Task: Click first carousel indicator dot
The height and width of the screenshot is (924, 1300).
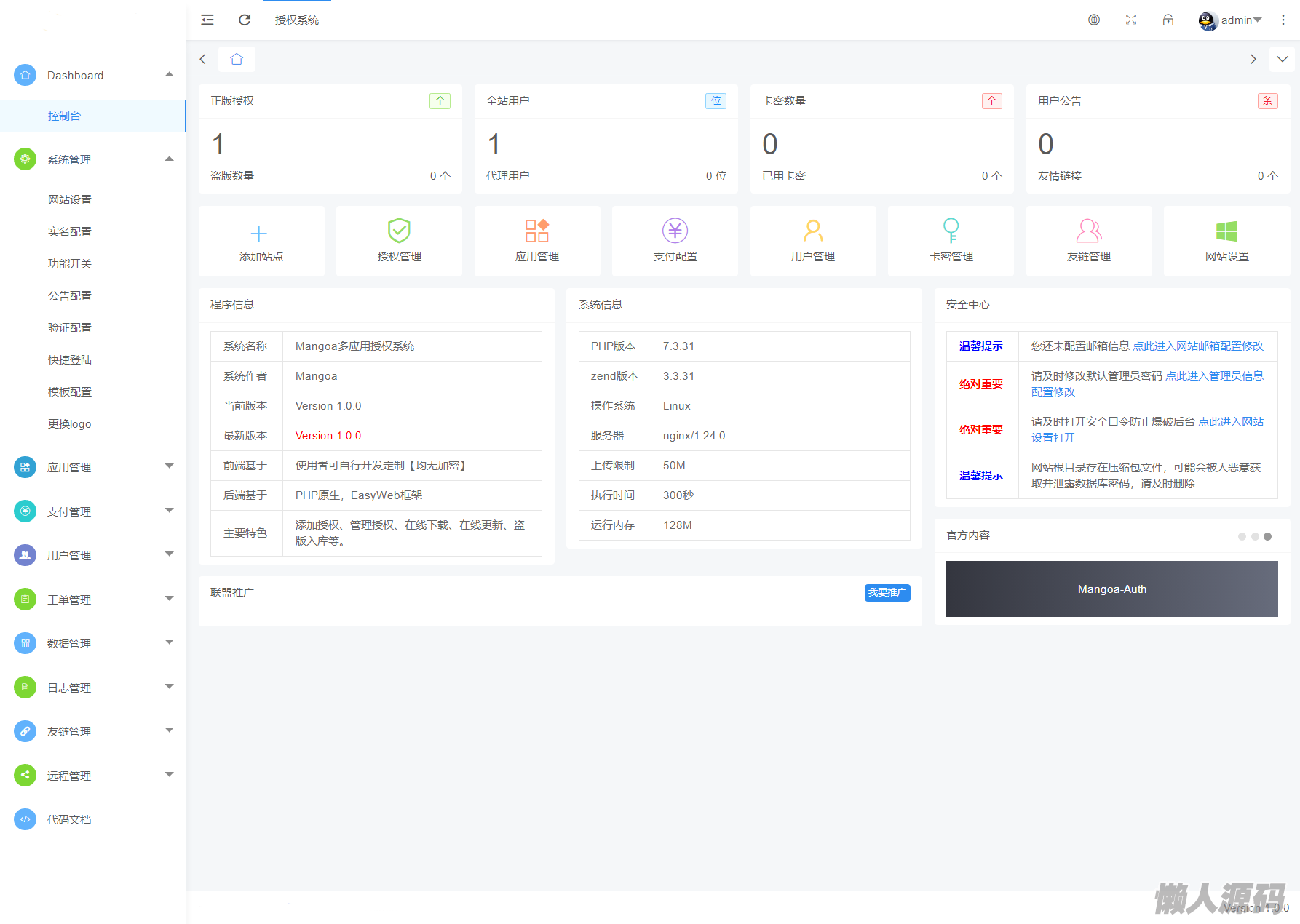Action: click(1242, 537)
